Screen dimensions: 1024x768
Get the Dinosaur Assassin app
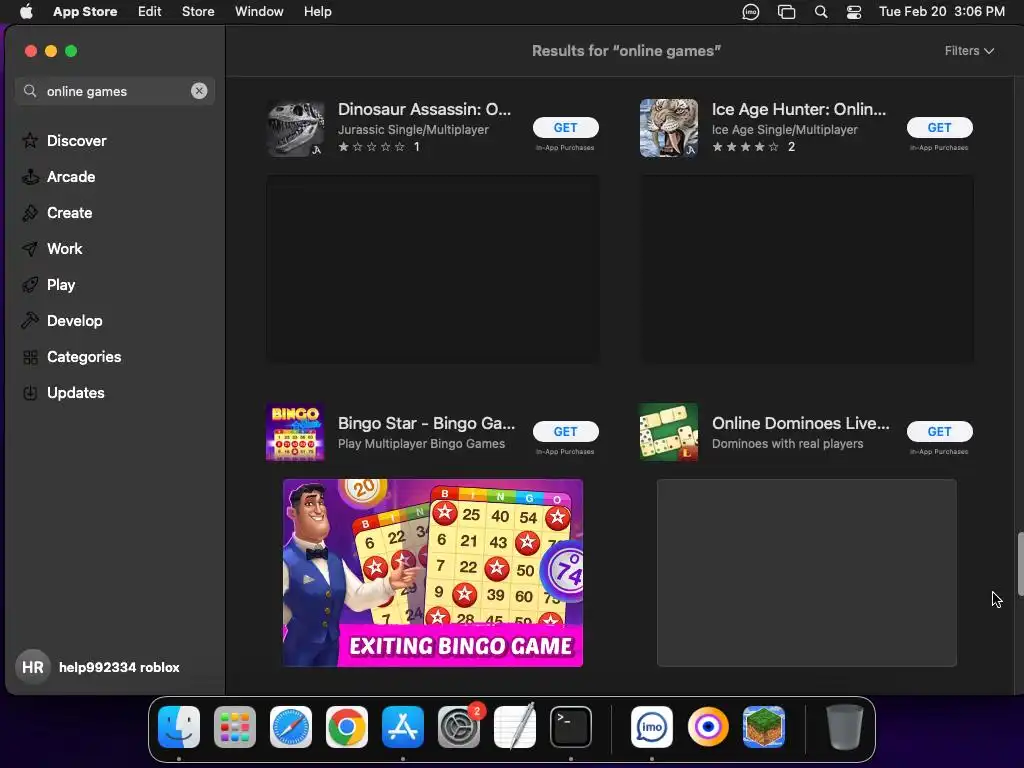(x=566, y=127)
